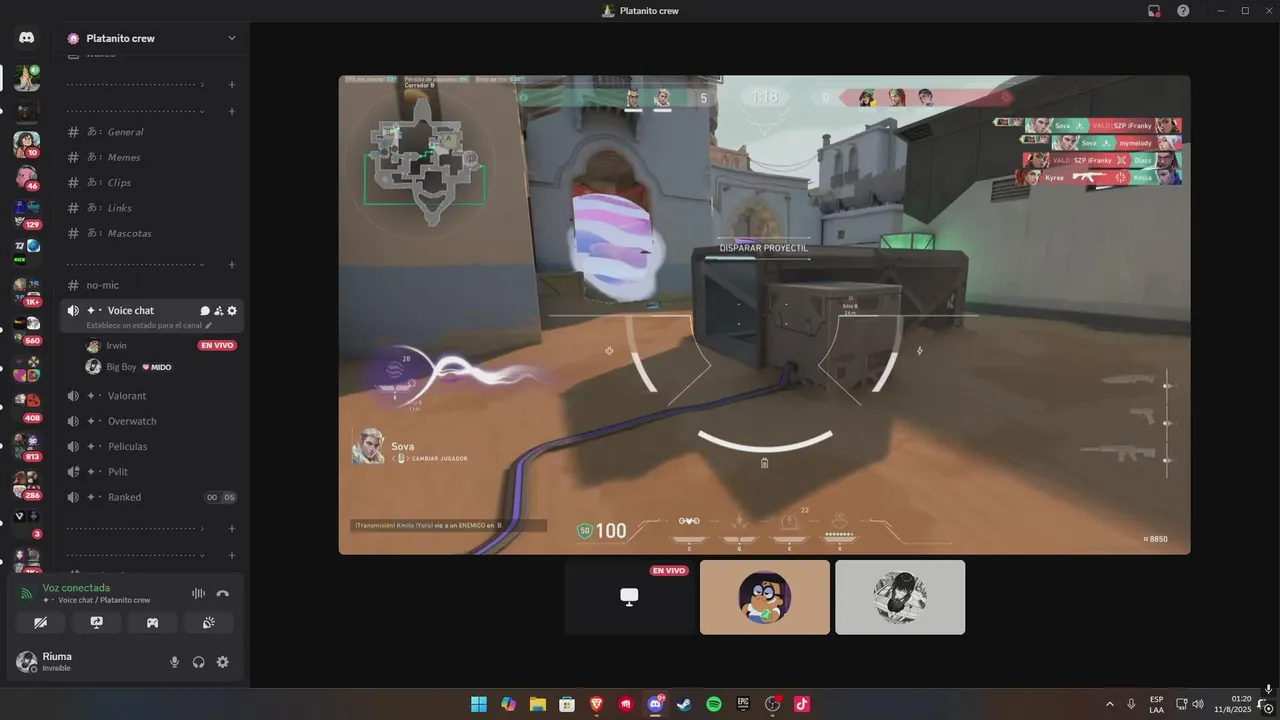This screenshot has height=720, width=1280.
Task: Select the EN VIVO stream tile
Action: [x=630, y=597]
